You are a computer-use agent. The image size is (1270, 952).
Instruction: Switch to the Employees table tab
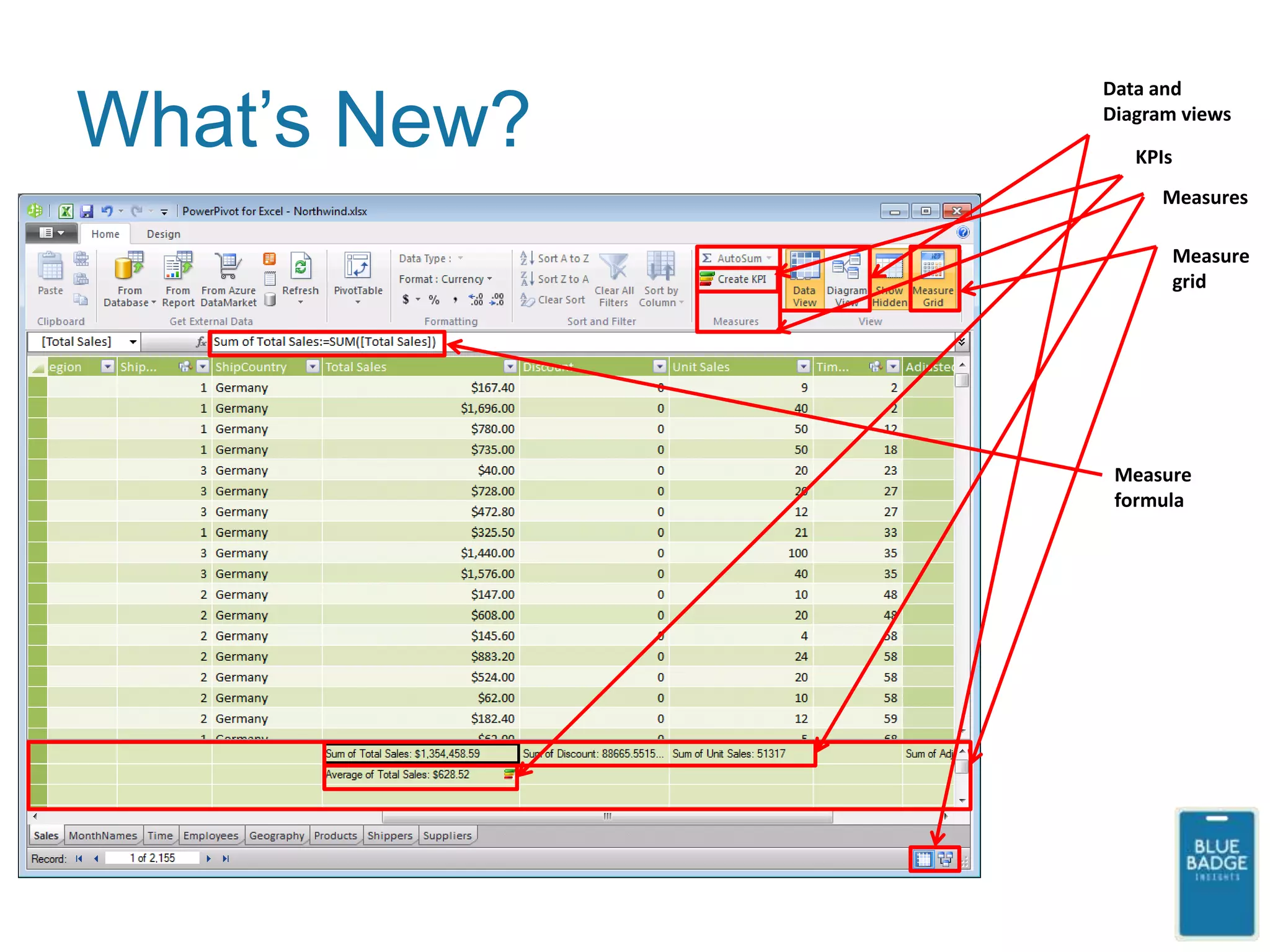[x=211, y=835]
